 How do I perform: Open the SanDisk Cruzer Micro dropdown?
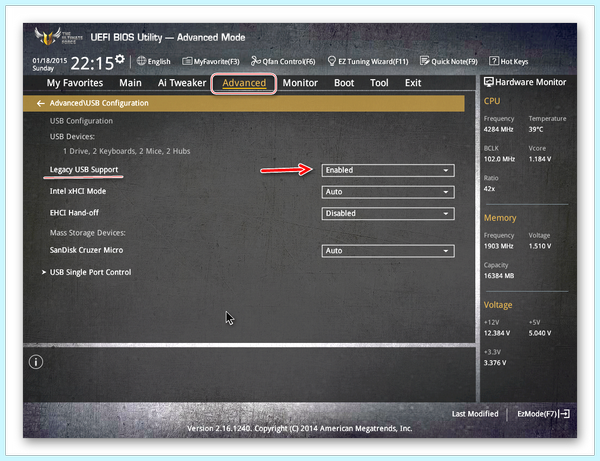pyautogui.click(x=388, y=251)
